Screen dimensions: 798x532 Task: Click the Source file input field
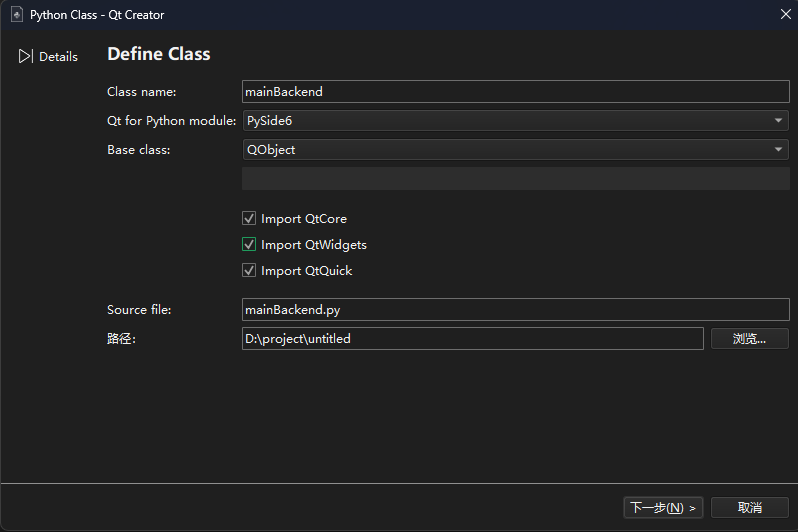coord(516,310)
